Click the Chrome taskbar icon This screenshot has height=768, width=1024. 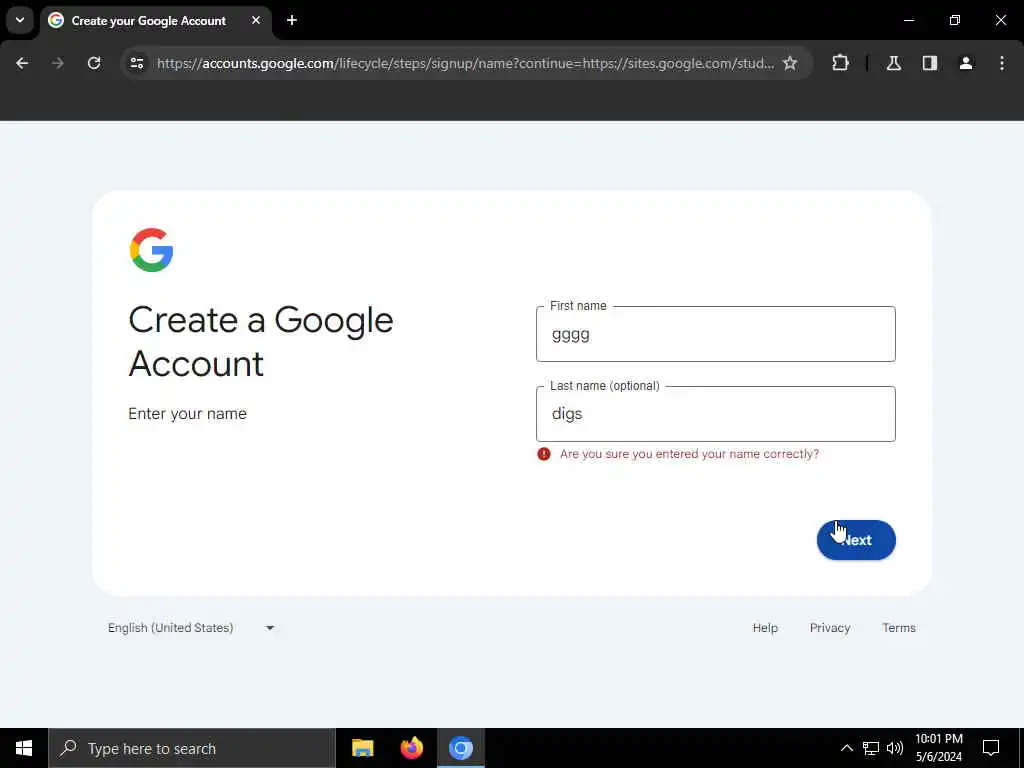pos(460,748)
